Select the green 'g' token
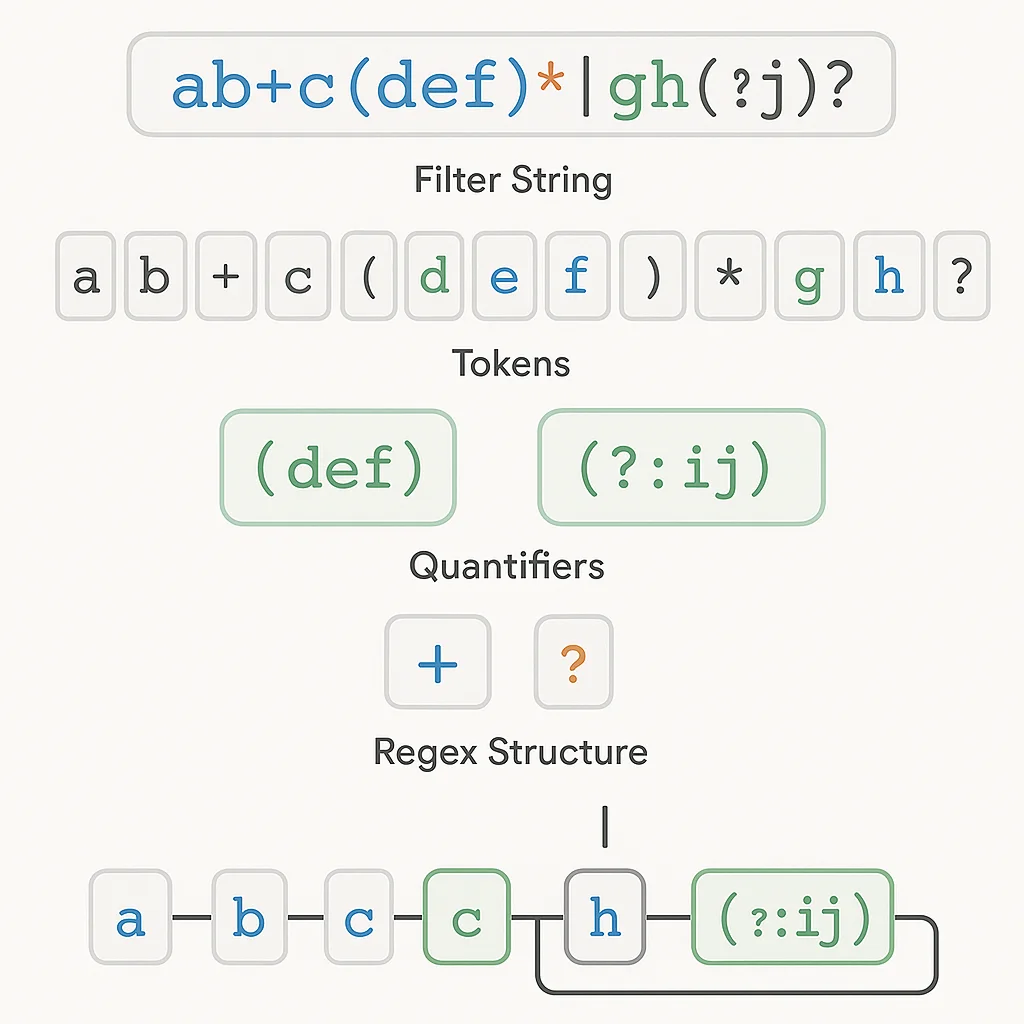Image resolution: width=1024 pixels, height=1024 pixels. (808, 276)
